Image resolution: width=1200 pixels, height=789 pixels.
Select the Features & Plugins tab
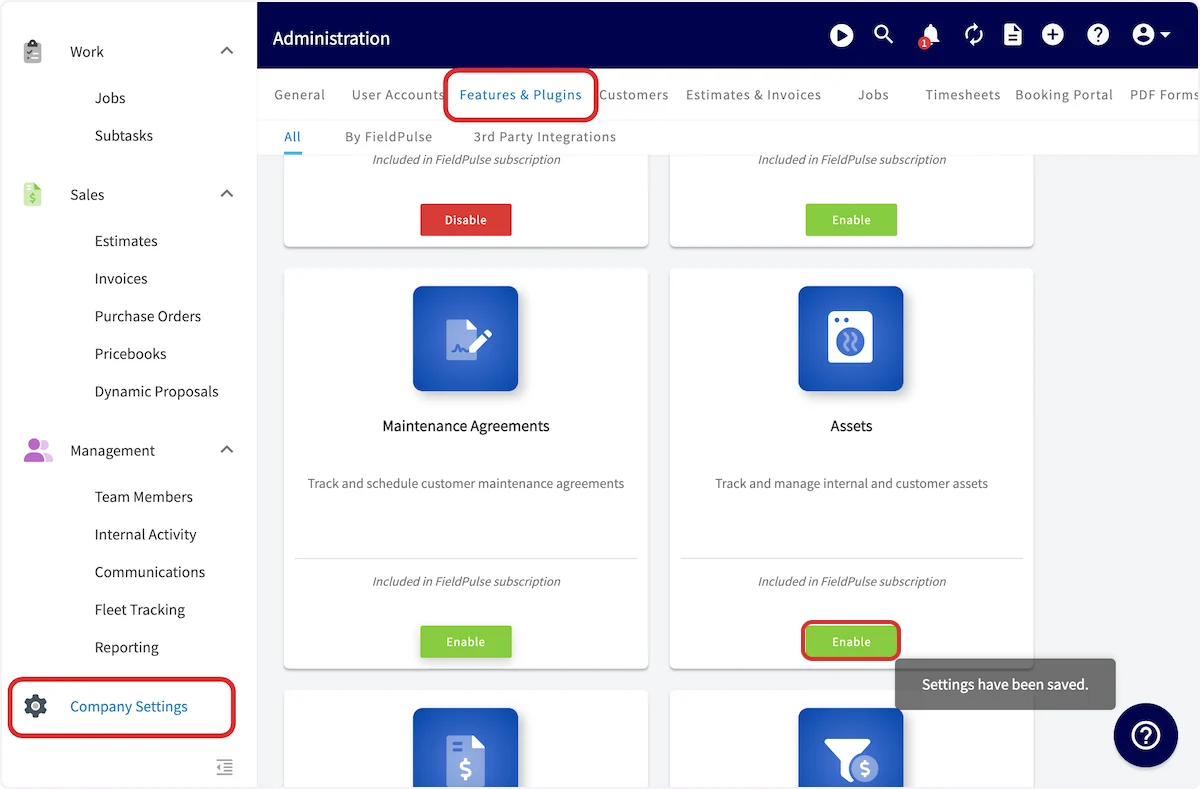click(520, 95)
